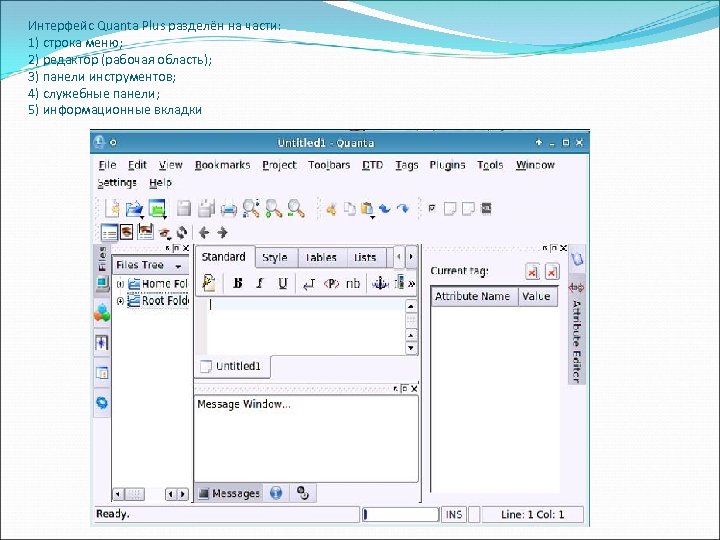
Task: Insert a line break tag icon
Action: point(309,284)
